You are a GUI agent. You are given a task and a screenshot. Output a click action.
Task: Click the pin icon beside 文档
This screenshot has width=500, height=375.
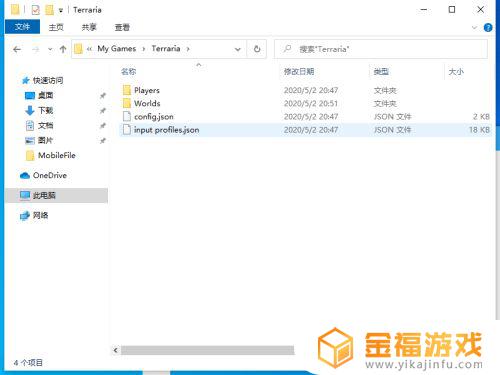[103, 126]
